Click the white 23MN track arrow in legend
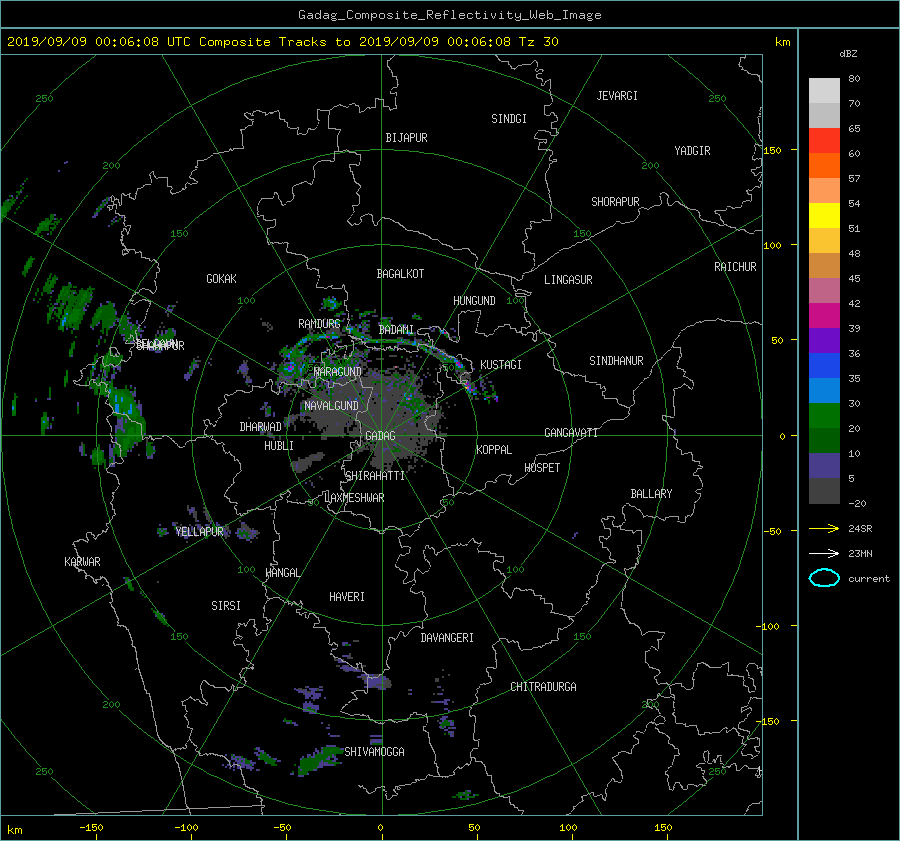The height and width of the screenshot is (841, 900). coord(824,553)
